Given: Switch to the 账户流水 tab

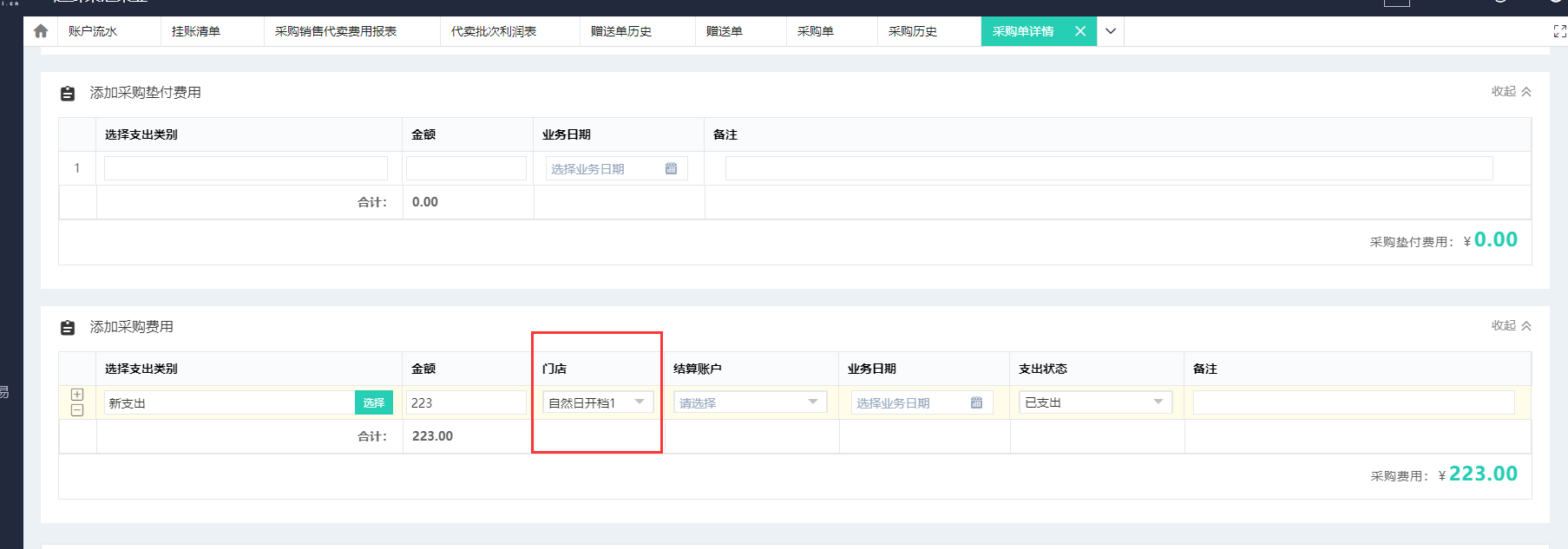Looking at the screenshot, I should click(x=93, y=31).
